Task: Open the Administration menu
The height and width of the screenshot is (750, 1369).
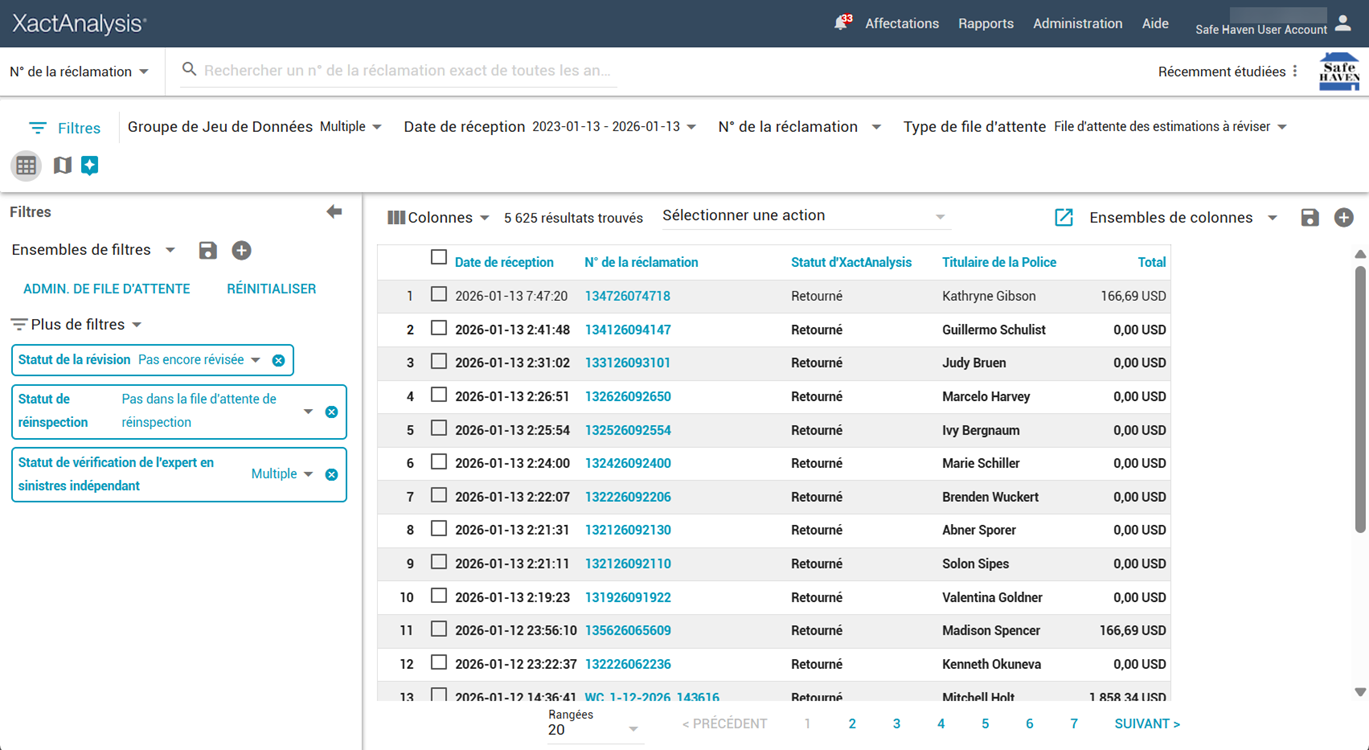Action: tap(1077, 23)
